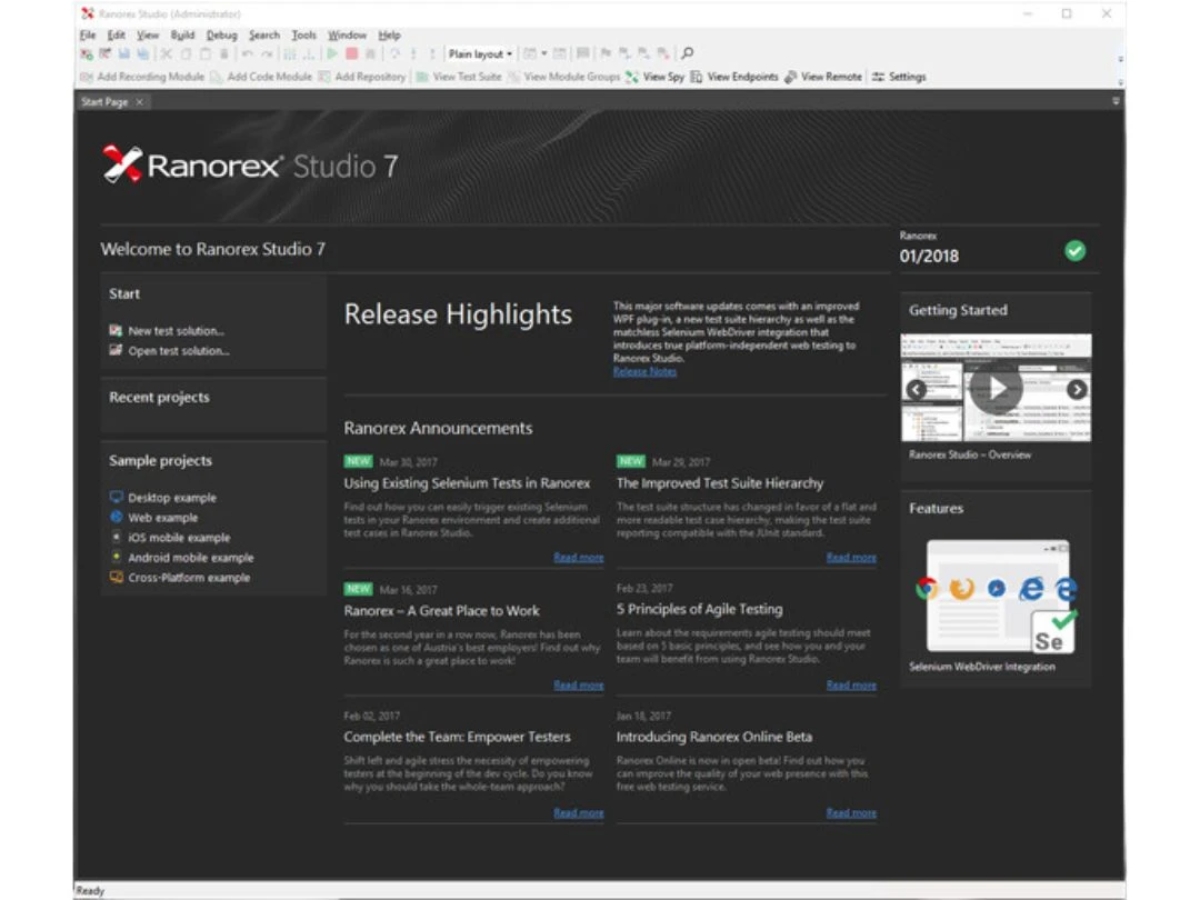Click Read more under Using Existing Selenium Tests
The height and width of the screenshot is (900, 1200).
click(x=579, y=558)
